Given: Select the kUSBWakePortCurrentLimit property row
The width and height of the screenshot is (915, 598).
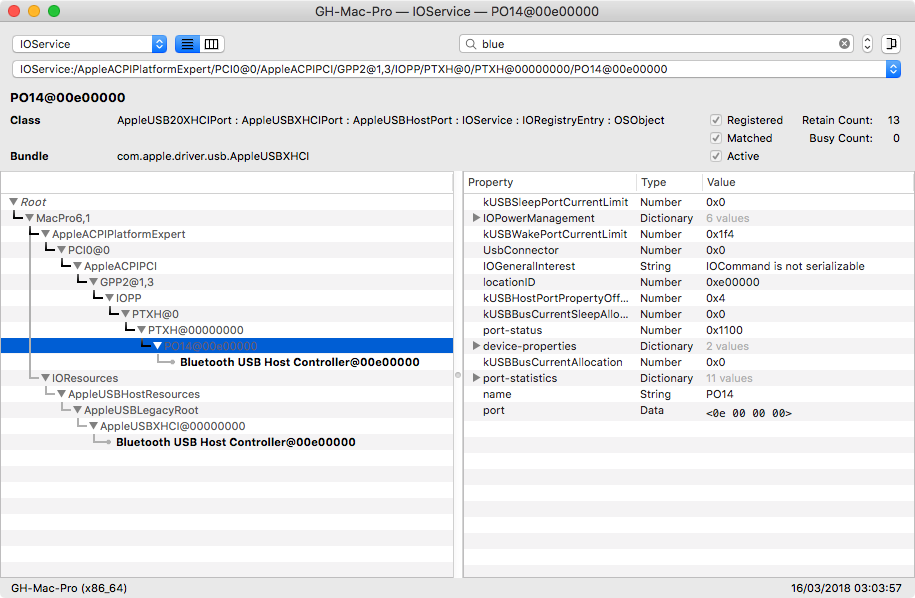Looking at the screenshot, I should (689, 234).
